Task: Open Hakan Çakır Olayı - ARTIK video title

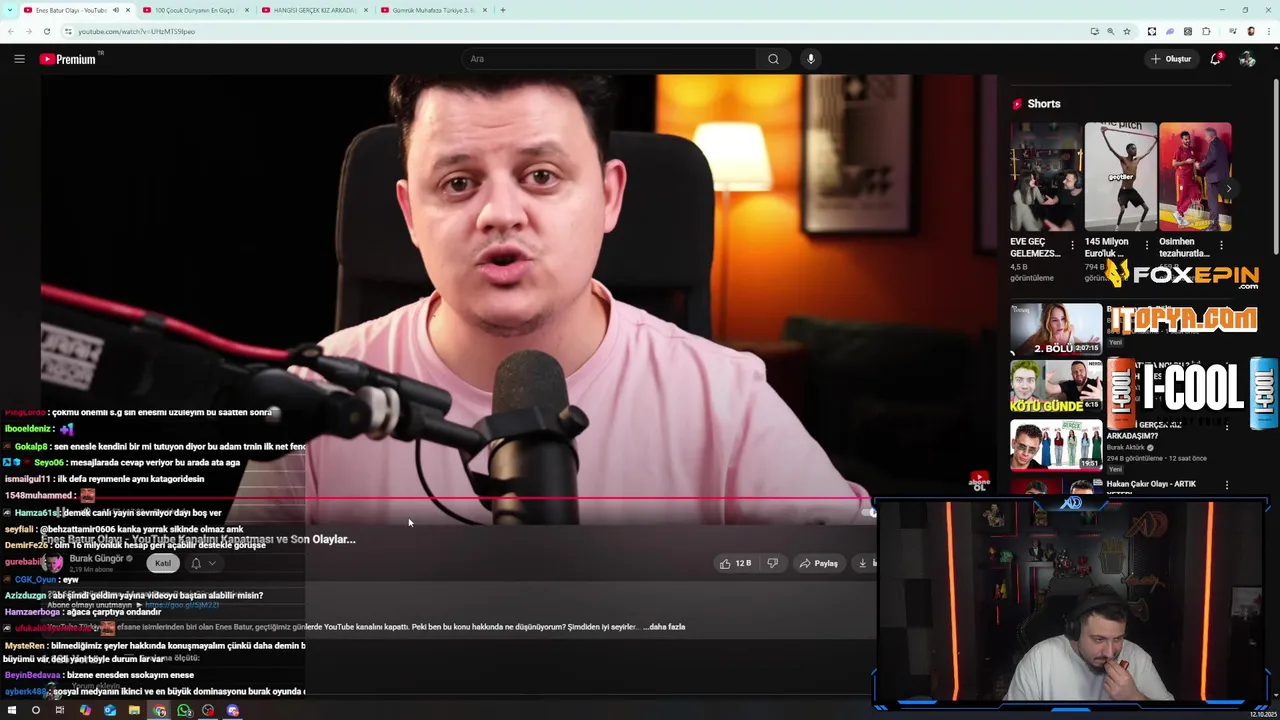Action: point(1151,484)
